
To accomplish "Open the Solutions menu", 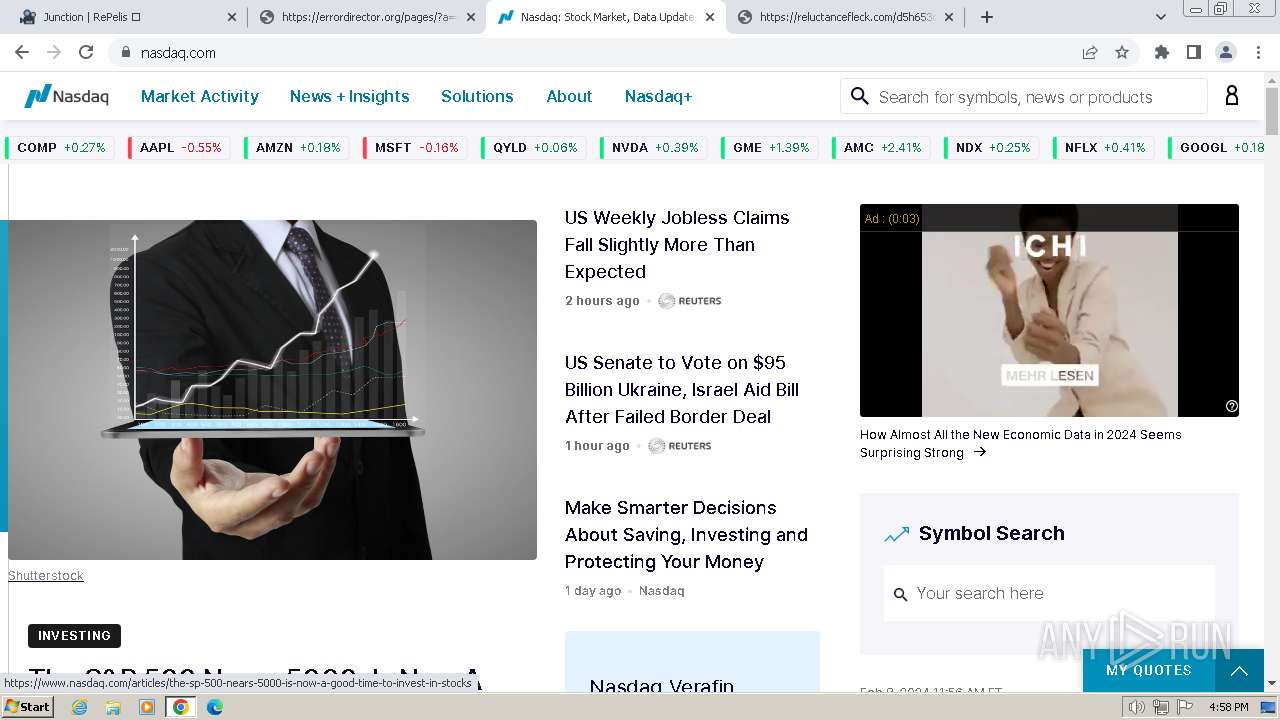I will pyautogui.click(x=477, y=96).
